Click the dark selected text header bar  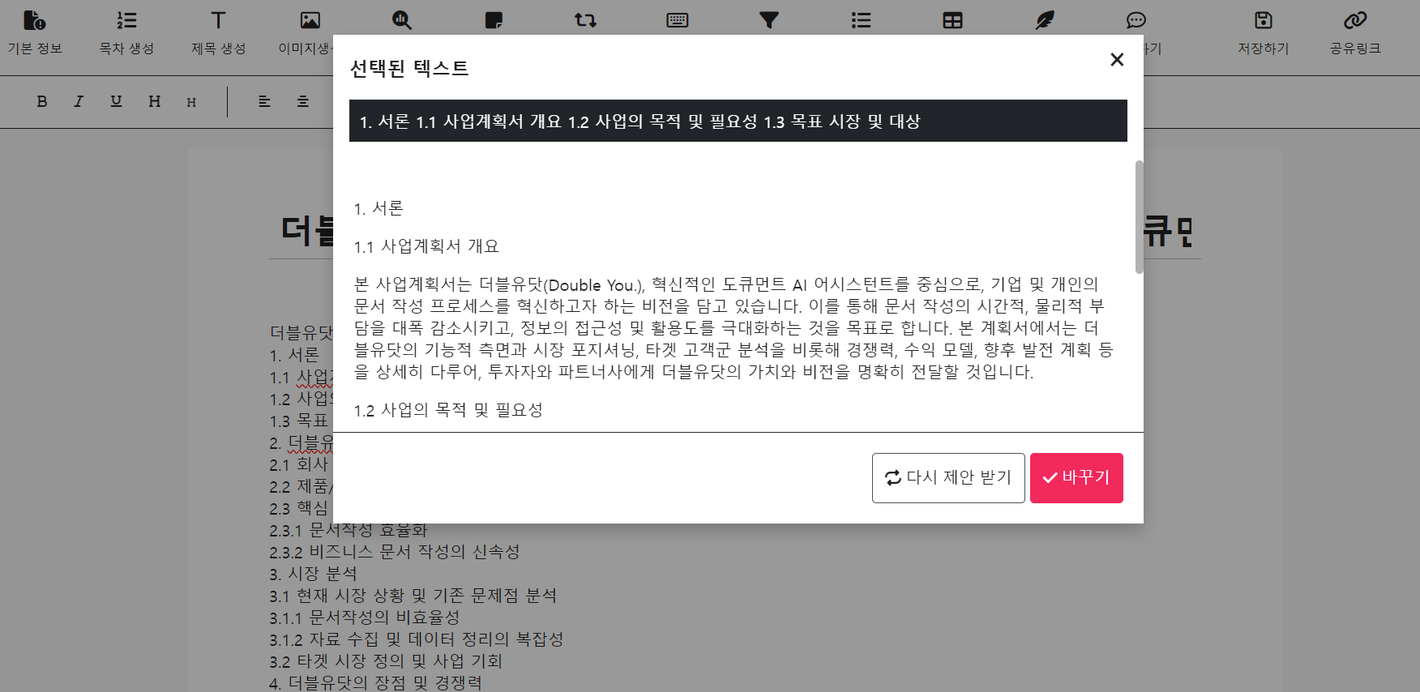[x=738, y=121]
